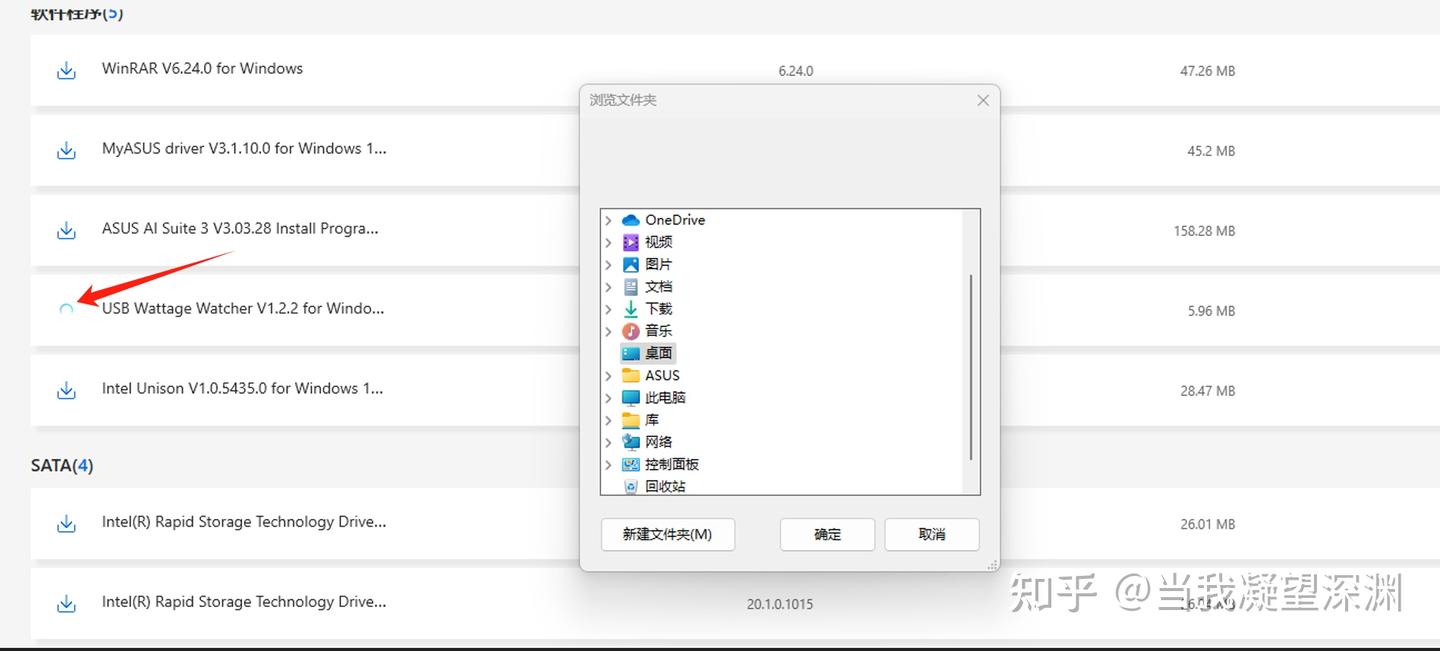Select the OneDrive cloud icon in folder tree
Image resolution: width=1440 pixels, height=651 pixels.
point(630,220)
